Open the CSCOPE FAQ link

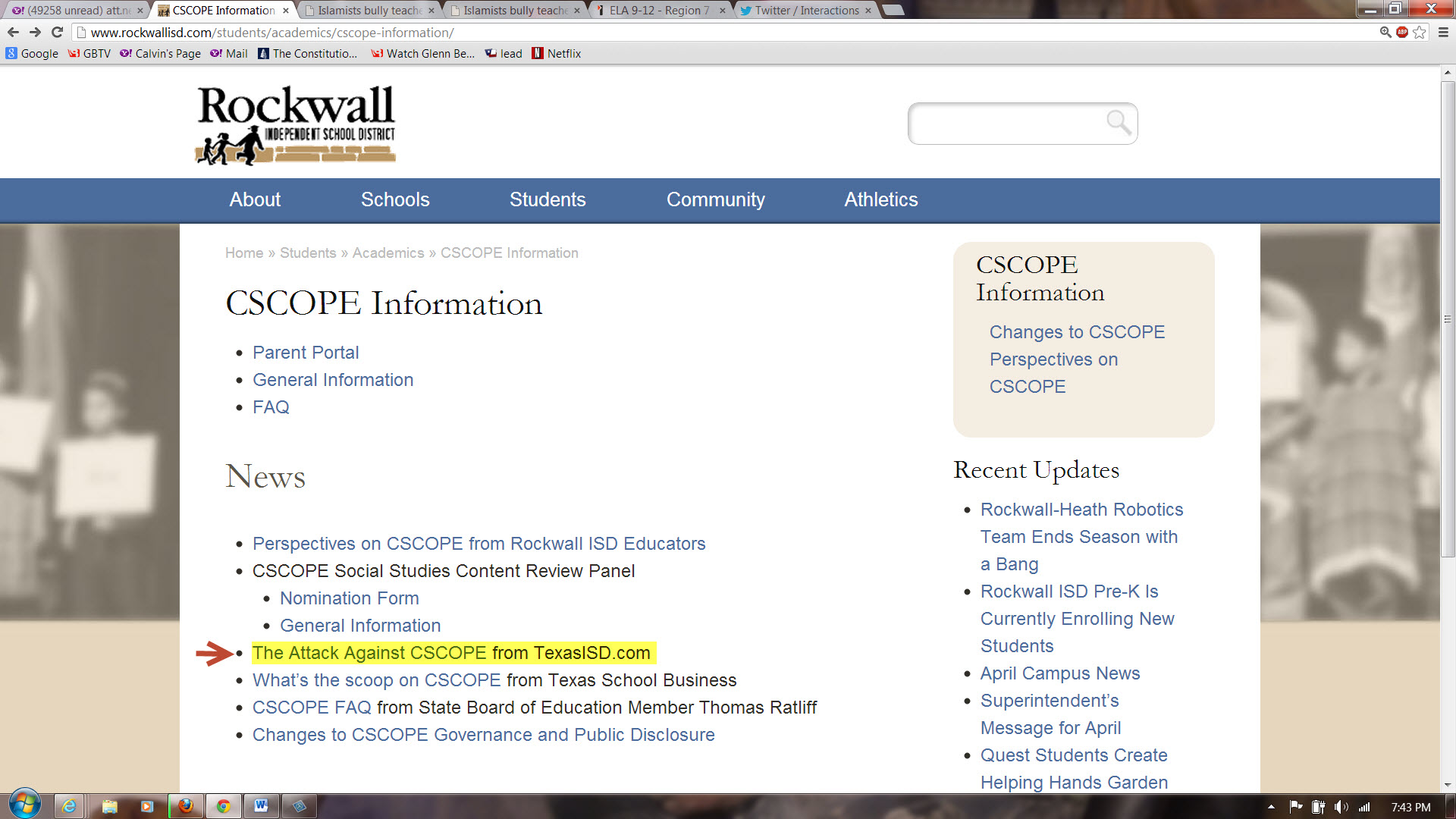pos(312,708)
